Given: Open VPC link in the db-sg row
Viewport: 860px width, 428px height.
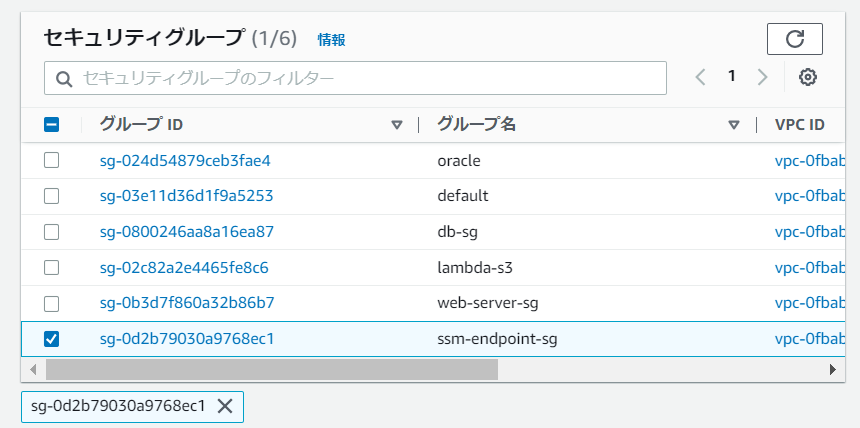Looking at the screenshot, I should pyautogui.click(x=810, y=232).
